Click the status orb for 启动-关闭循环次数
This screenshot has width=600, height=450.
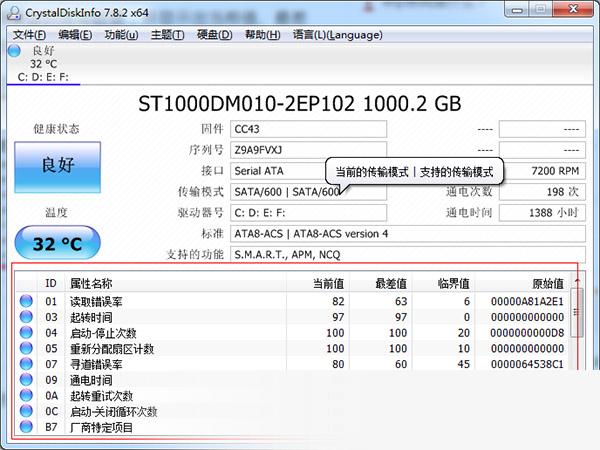pyautogui.click(x=26, y=411)
